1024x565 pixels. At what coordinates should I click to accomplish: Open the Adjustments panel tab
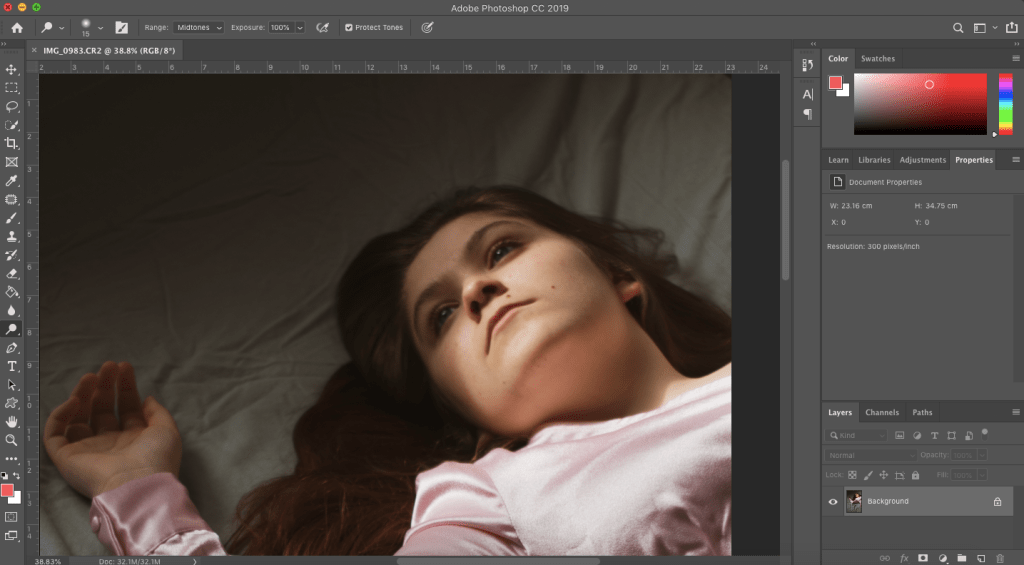click(921, 160)
